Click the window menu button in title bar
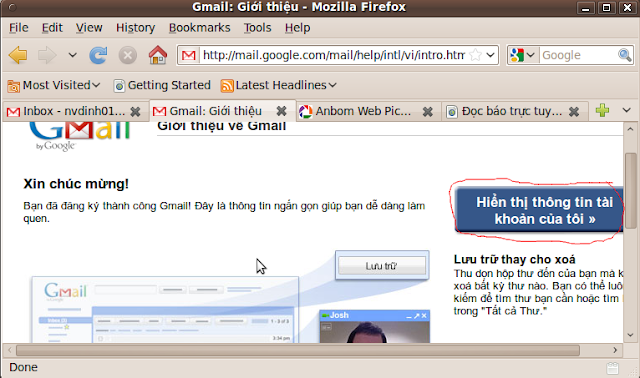This screenshot has width=640, height=378. pos(12,7)
